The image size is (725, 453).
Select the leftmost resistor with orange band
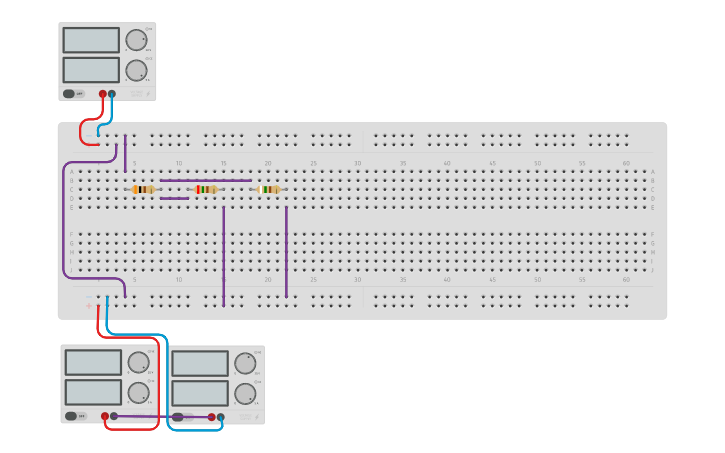point(143,189)
